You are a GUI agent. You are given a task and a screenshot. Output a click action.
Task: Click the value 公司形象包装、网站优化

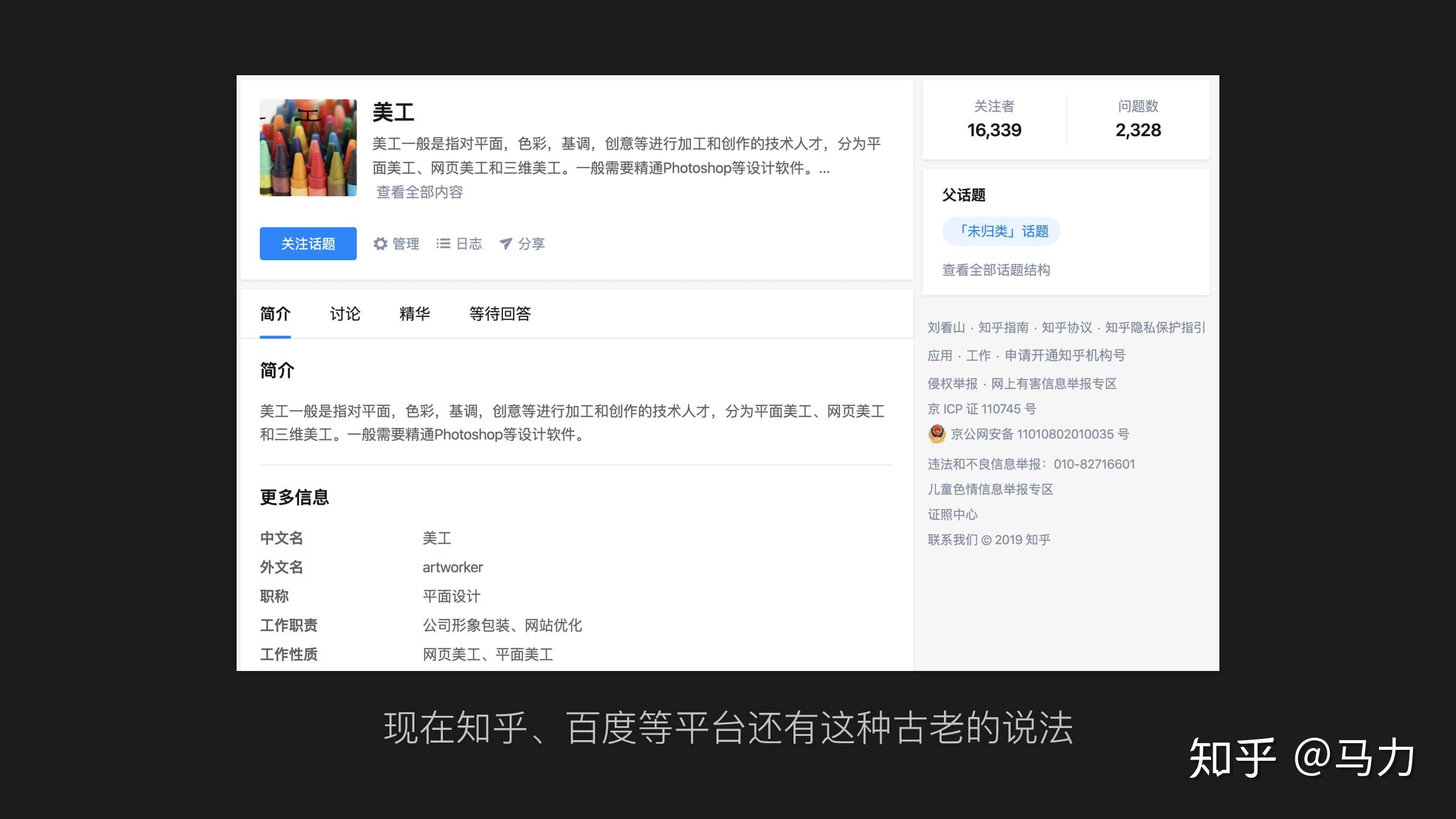coord(502,625)
